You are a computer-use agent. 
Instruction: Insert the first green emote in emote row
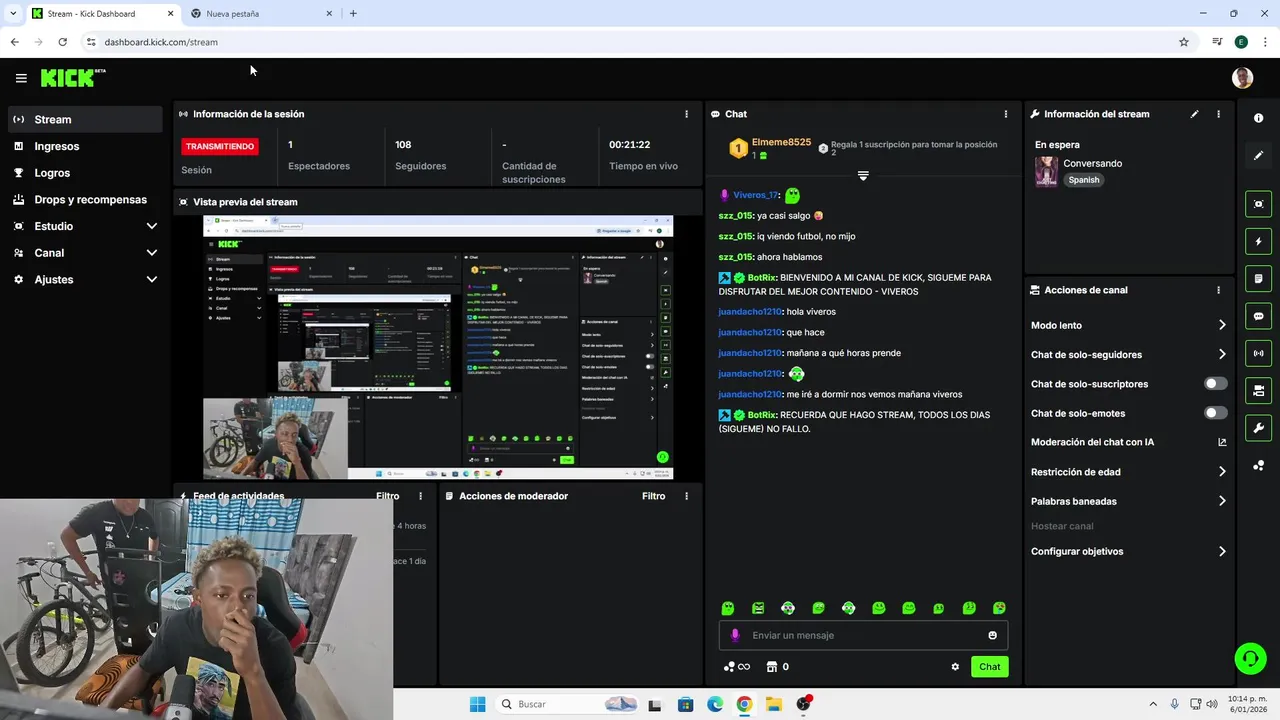tap(728, 608)
